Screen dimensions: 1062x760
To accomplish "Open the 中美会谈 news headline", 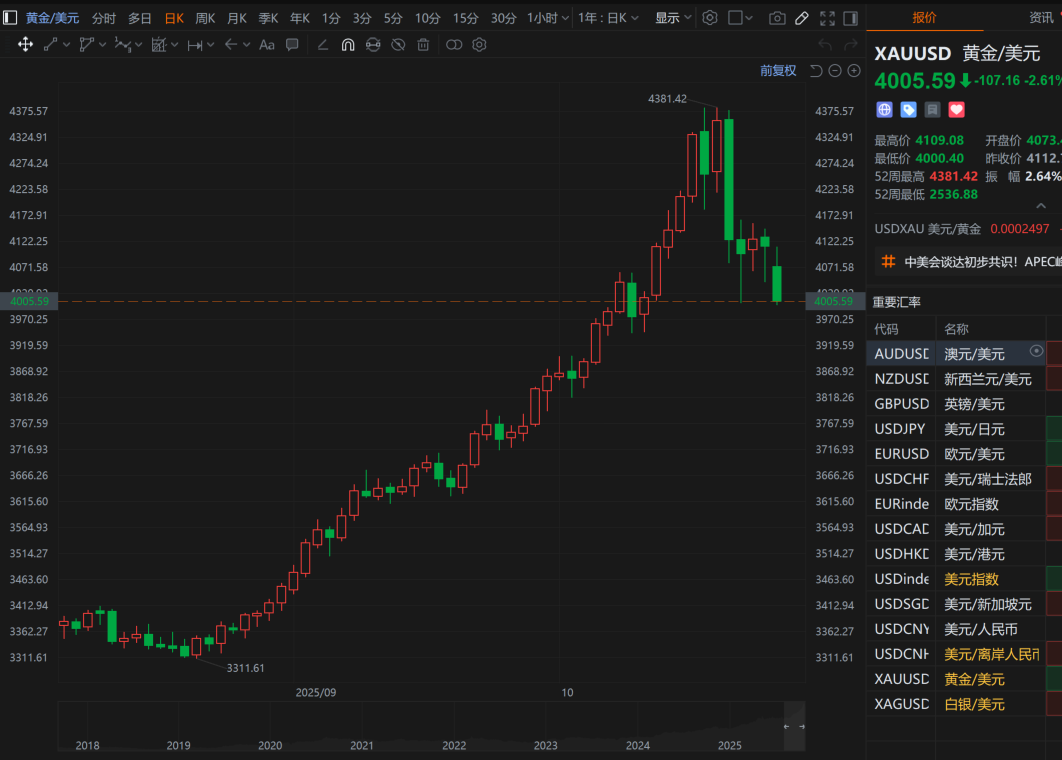I will [x=980, y=262].
